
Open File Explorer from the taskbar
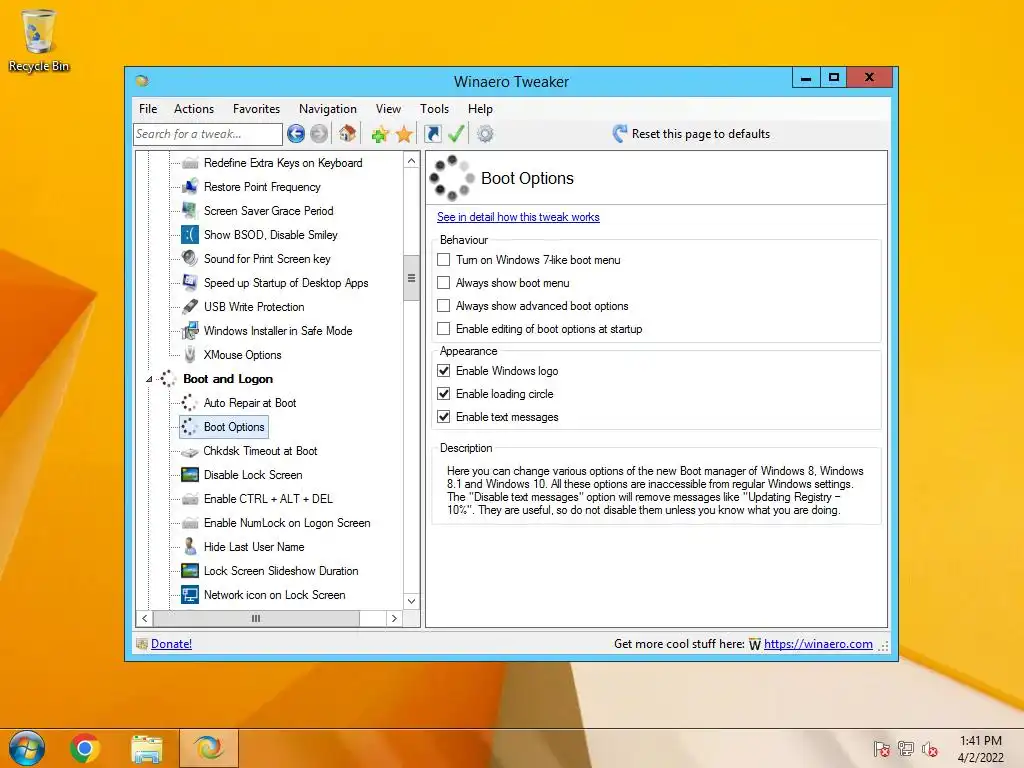[146, 748]
